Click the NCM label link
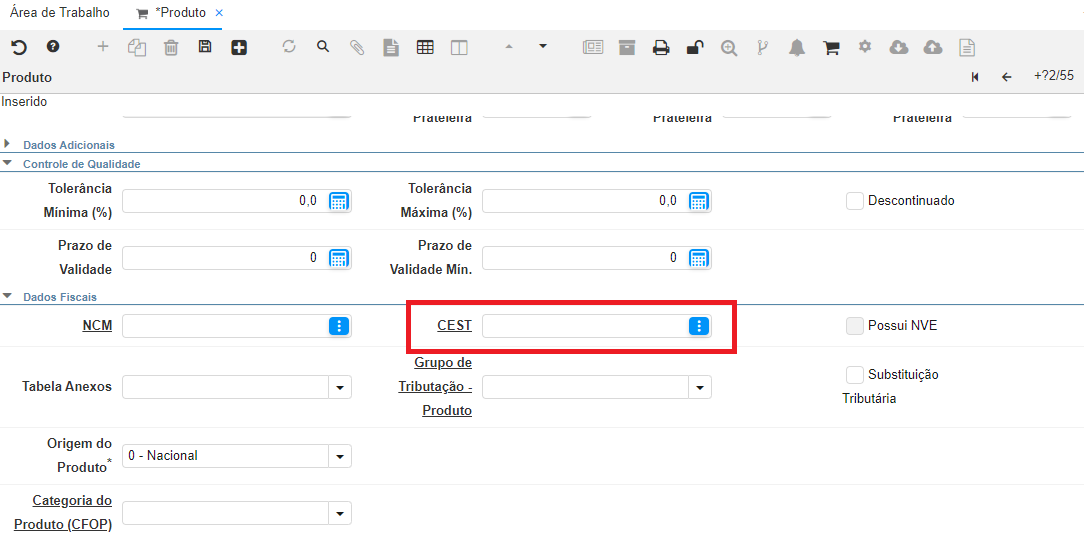This screenshot has height=543, width=1084. pos(97,326)
